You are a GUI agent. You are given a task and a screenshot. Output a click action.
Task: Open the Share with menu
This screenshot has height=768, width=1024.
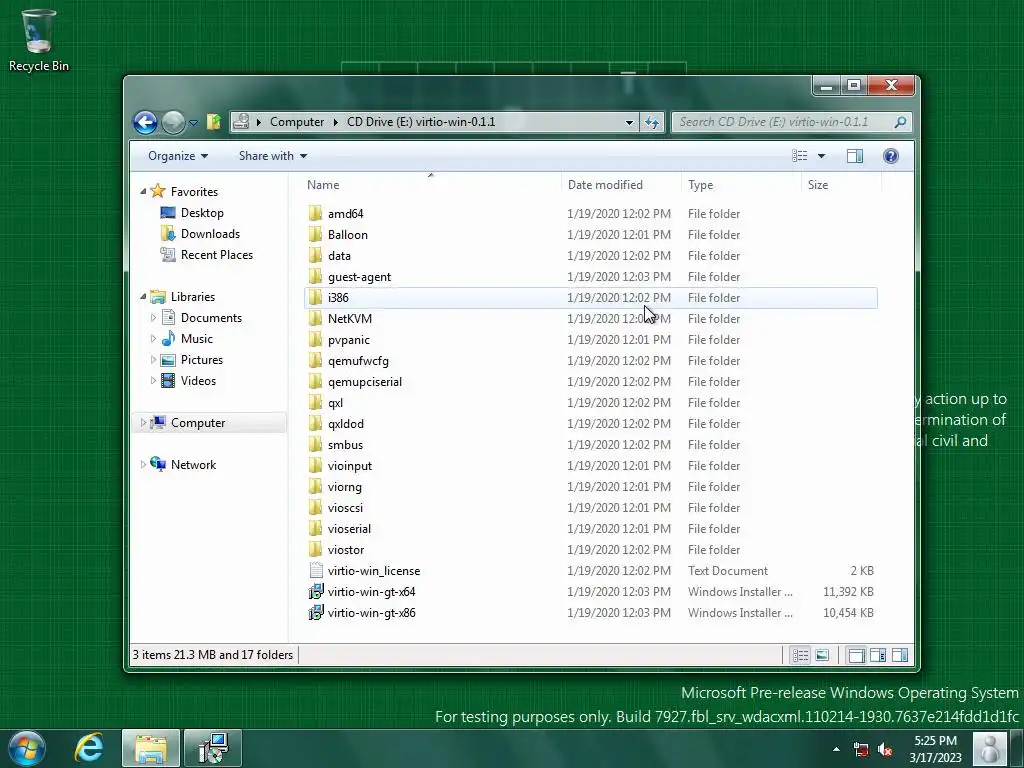pyautogui.click(x=273, y=155)
